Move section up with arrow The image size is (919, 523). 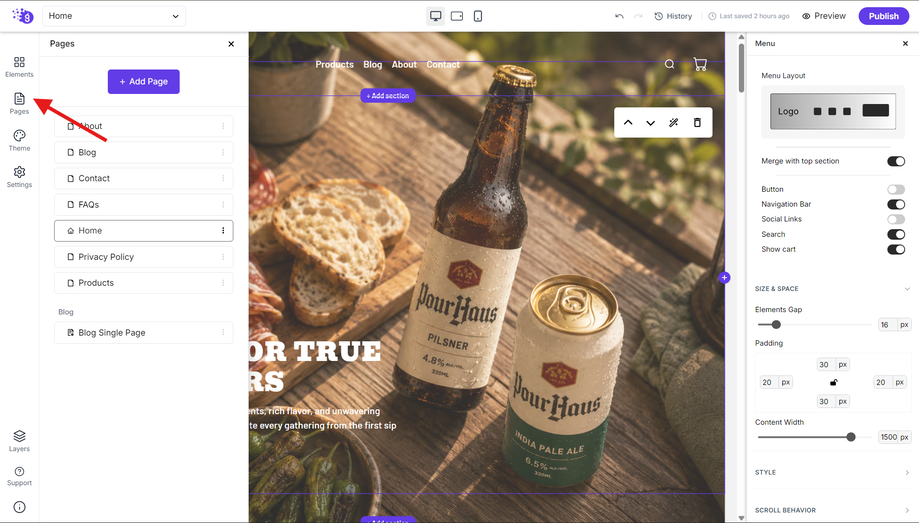click(x=628, y=123)
